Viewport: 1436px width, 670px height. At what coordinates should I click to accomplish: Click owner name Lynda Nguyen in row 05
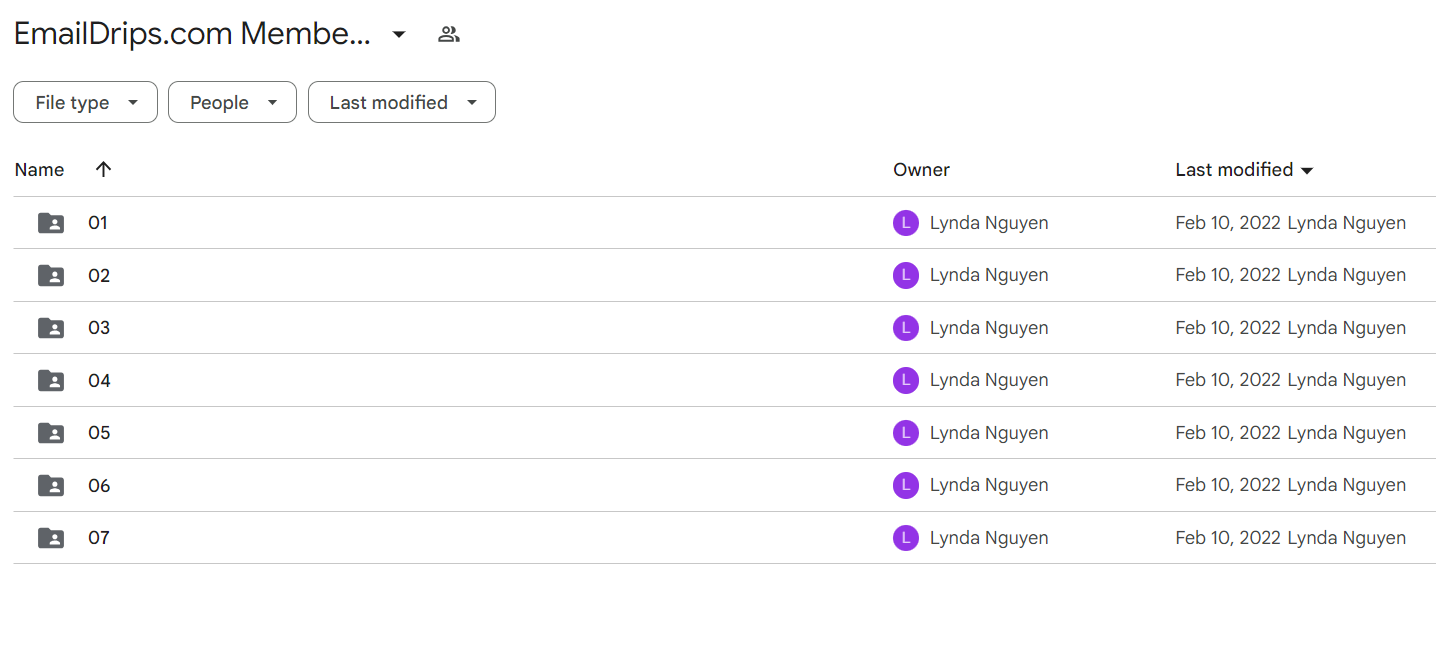(989, 433)
